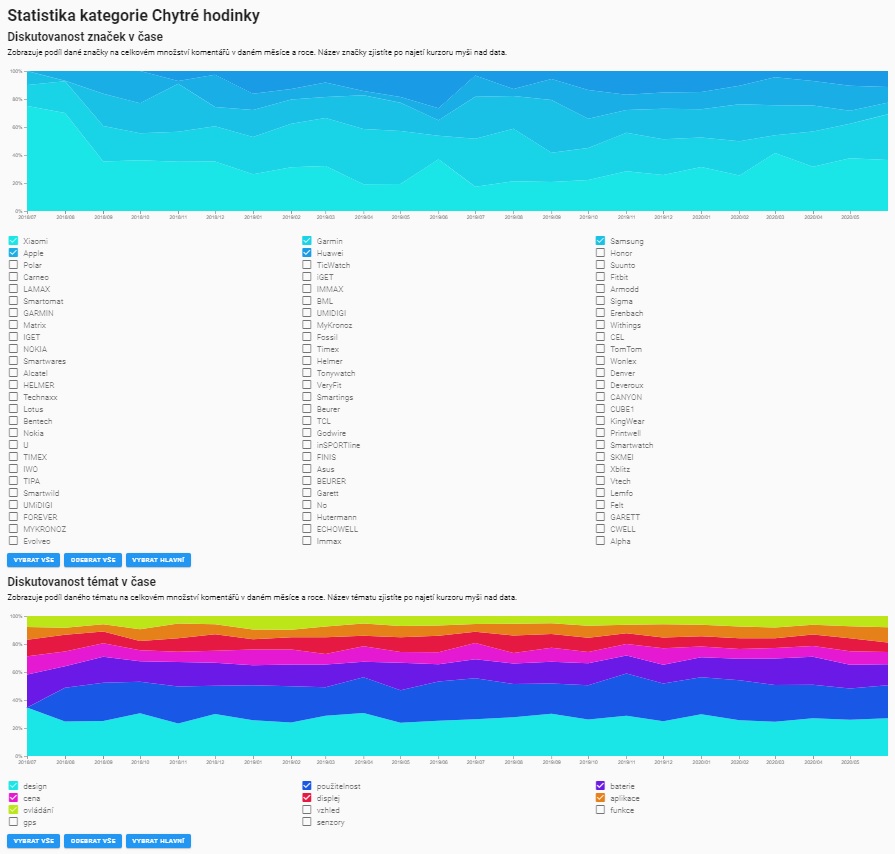
Task: Click the orange aplikace band in topics chart
Action: [457, 629]
